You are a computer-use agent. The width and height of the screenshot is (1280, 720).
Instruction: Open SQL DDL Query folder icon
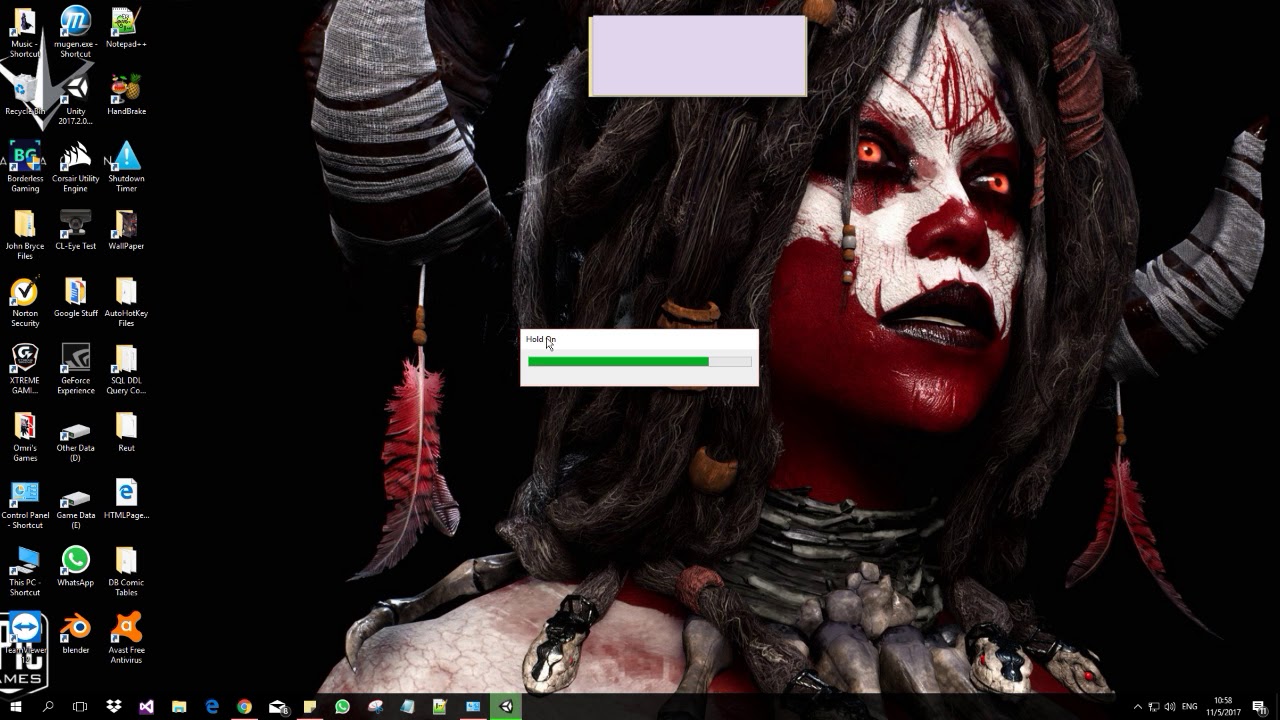pos(126,370)
